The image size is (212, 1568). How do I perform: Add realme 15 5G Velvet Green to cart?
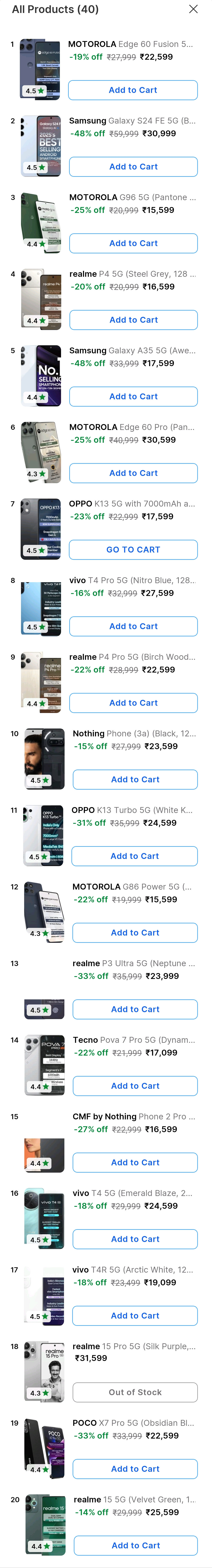point(135,1545)
